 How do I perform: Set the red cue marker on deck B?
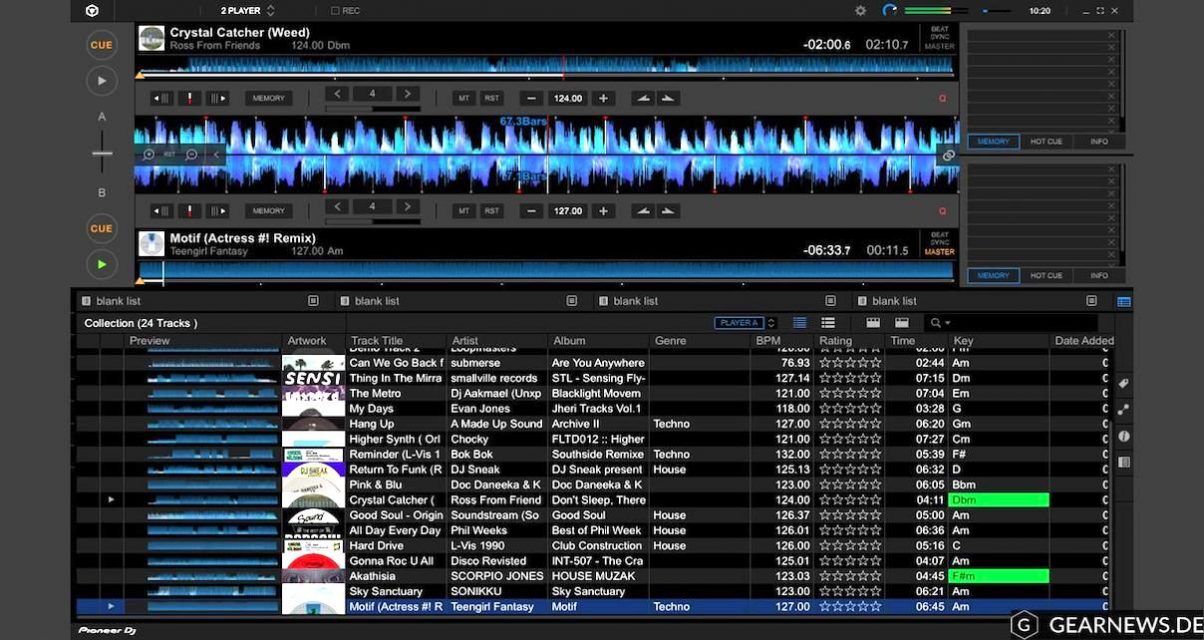[x=189, y=211]
